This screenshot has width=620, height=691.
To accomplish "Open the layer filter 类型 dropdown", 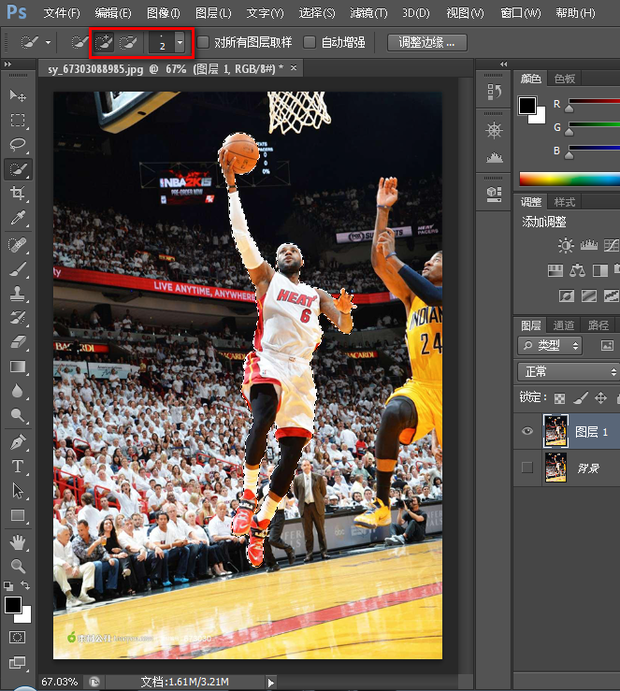I will point(550,346).
